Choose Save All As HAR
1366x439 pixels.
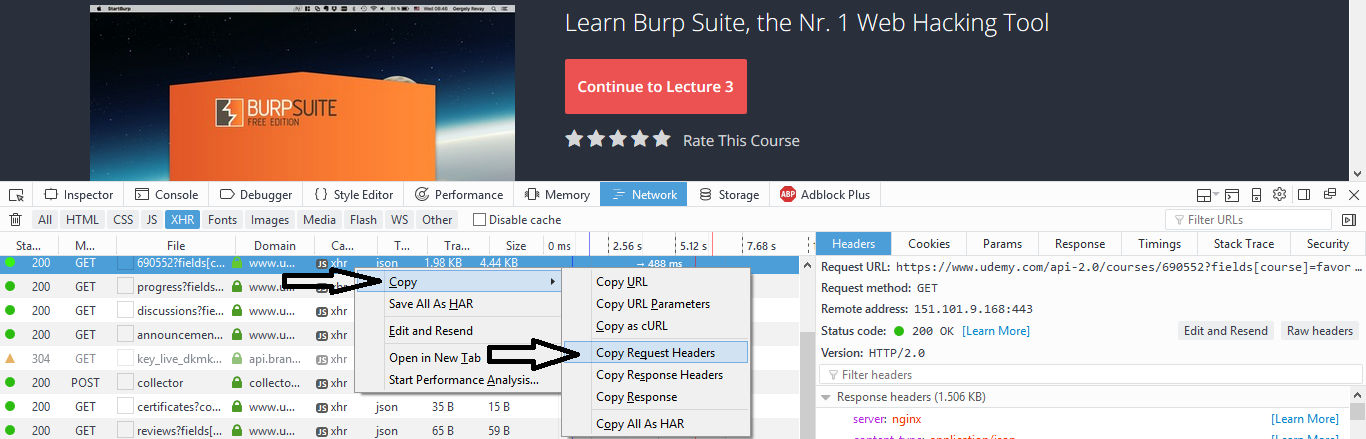[x=458, y=304]
